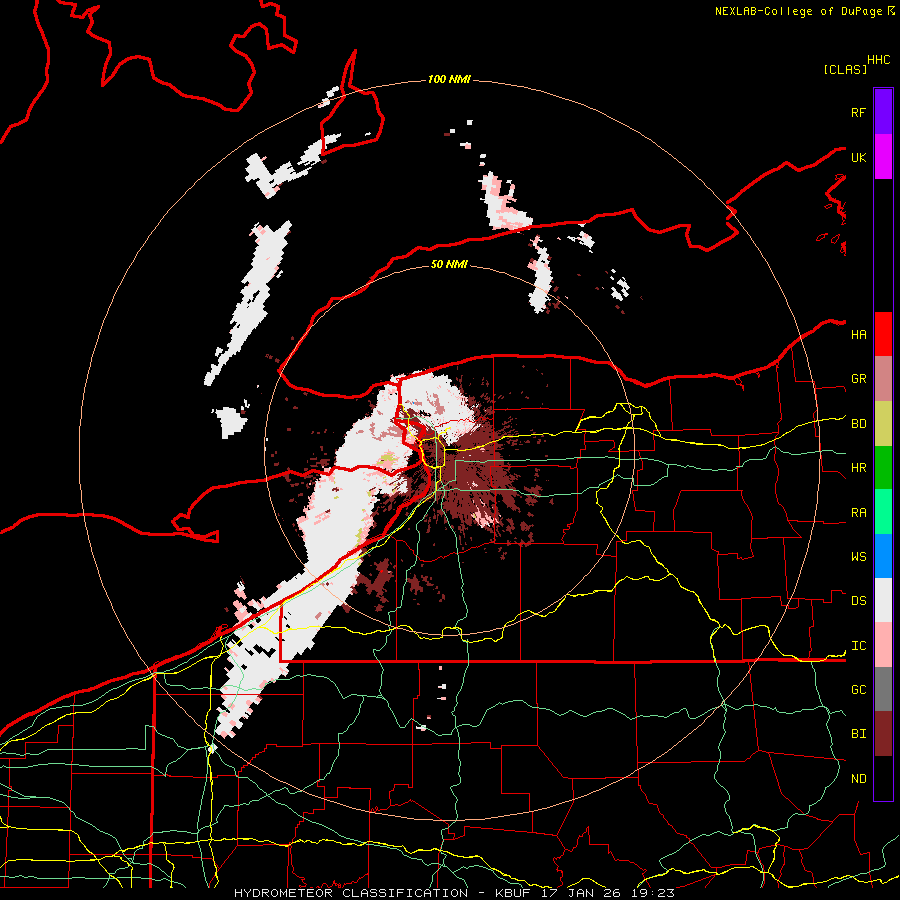Click the UK legend label
The height and width of the screenshot is (900, 900).
click(x=858, y=157)
